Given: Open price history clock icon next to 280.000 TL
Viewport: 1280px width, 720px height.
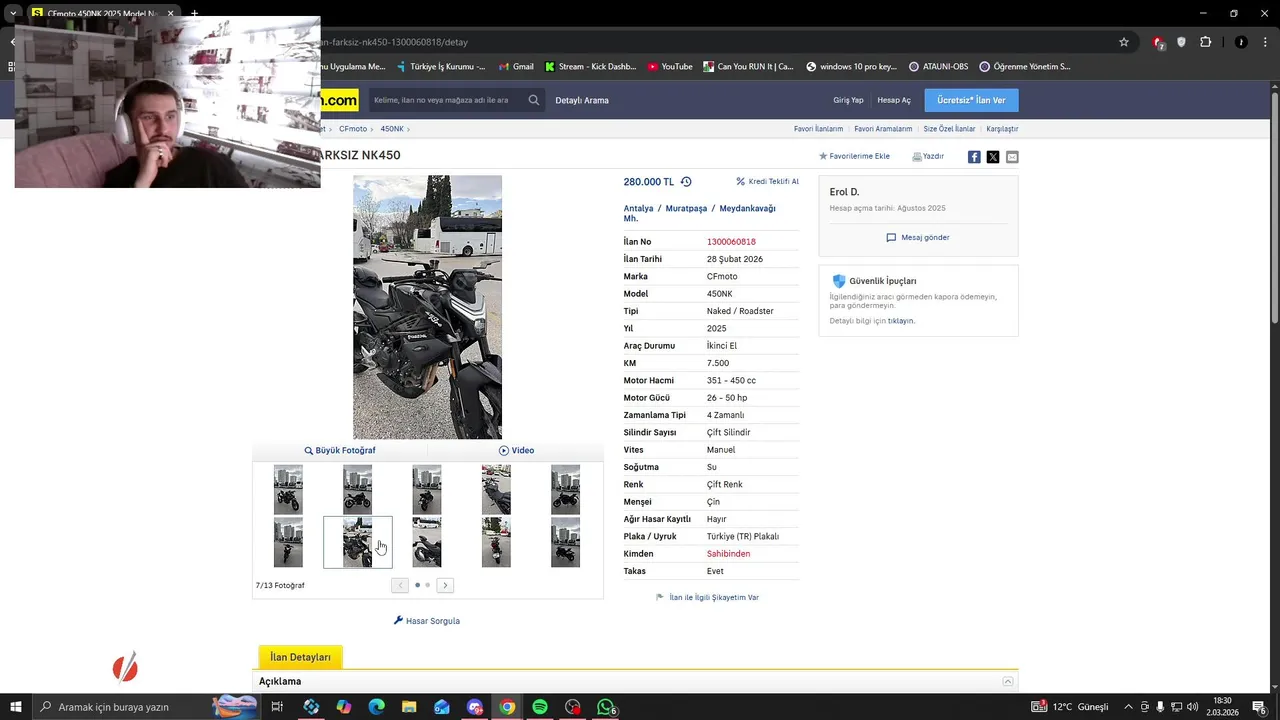Looking at the screenshot, I should [x=686, y=182].
